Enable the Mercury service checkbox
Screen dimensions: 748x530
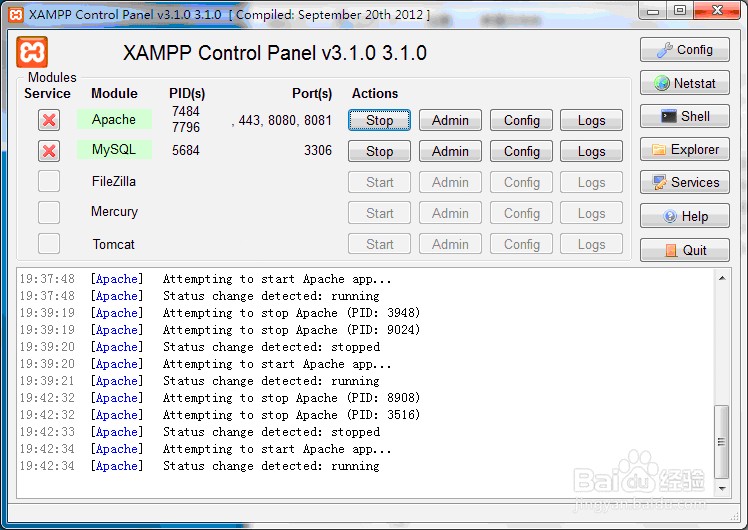tap(49, 212)
